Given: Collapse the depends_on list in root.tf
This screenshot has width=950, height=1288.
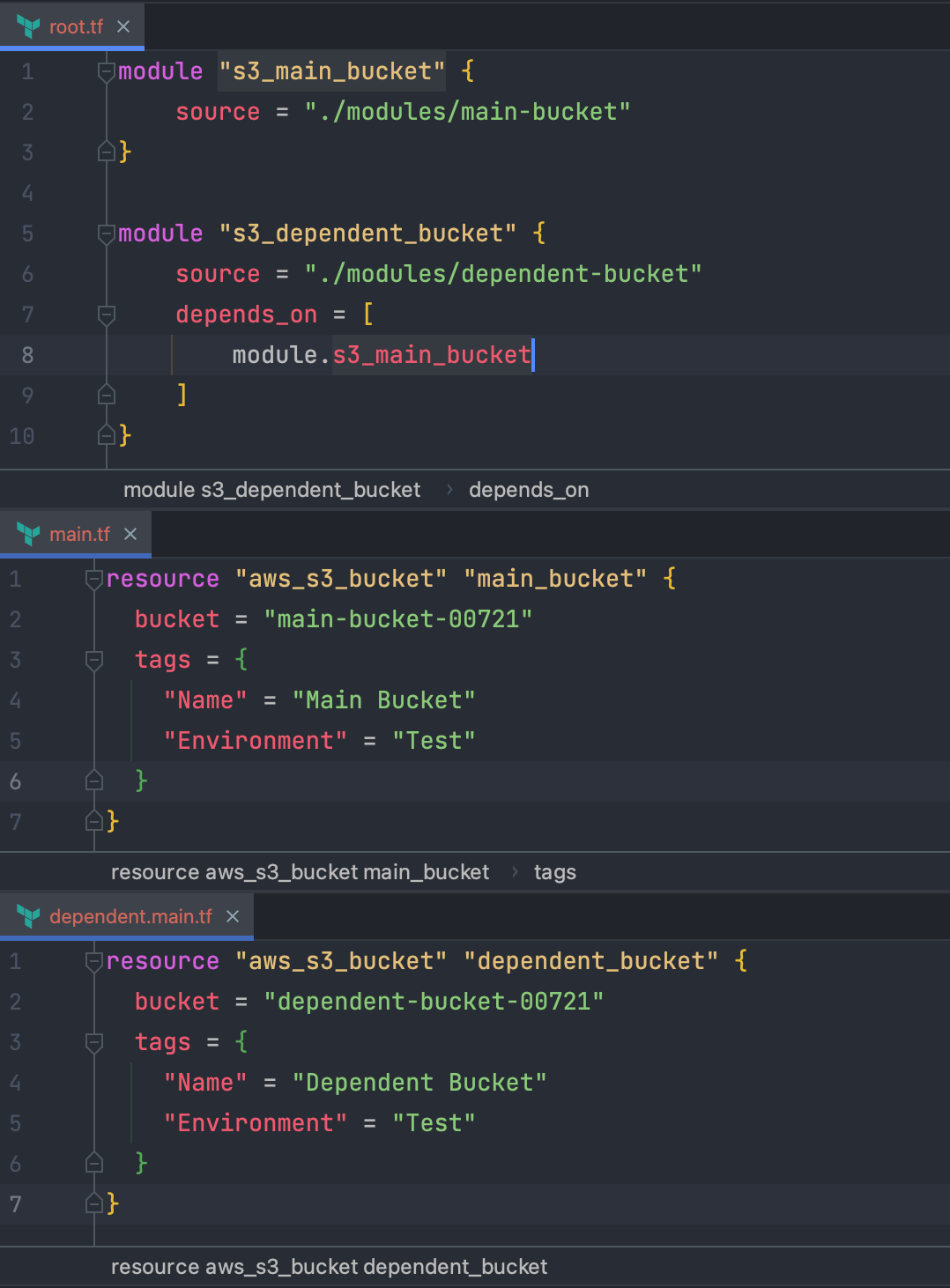Looking at the screenshot, I should pyautogui.click(x=105, y=314).
